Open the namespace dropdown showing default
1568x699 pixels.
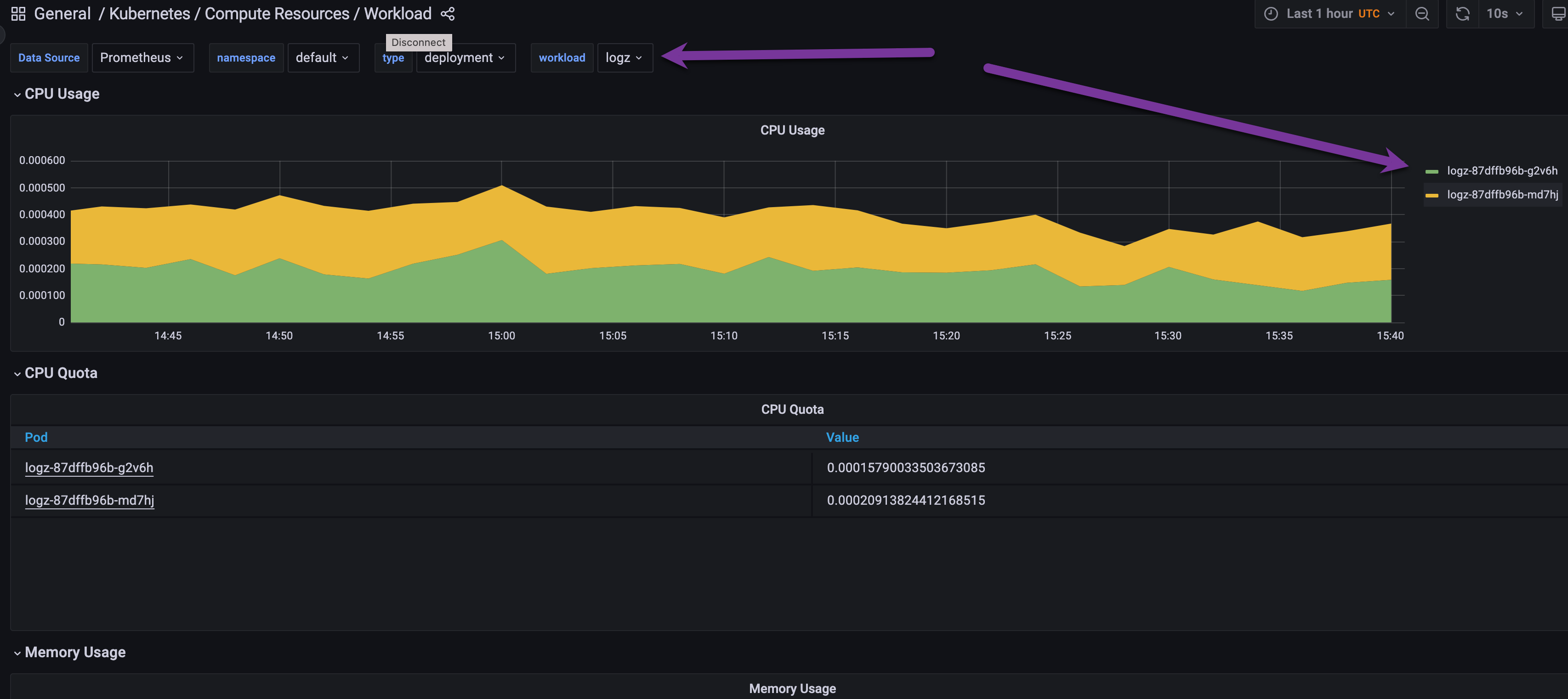click(x=323, y=58)
